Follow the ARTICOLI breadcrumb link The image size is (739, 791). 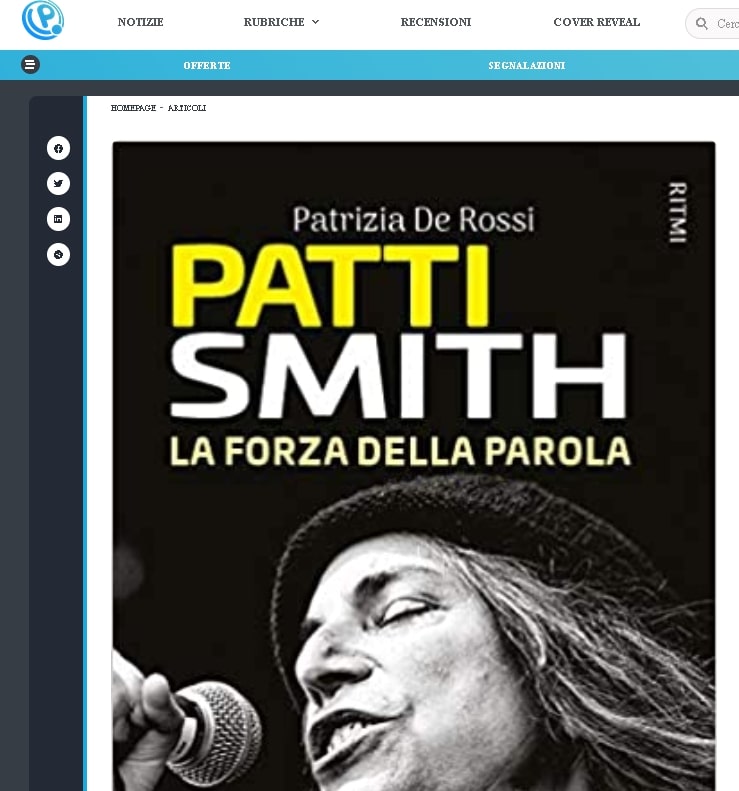[x=187, y=108]
